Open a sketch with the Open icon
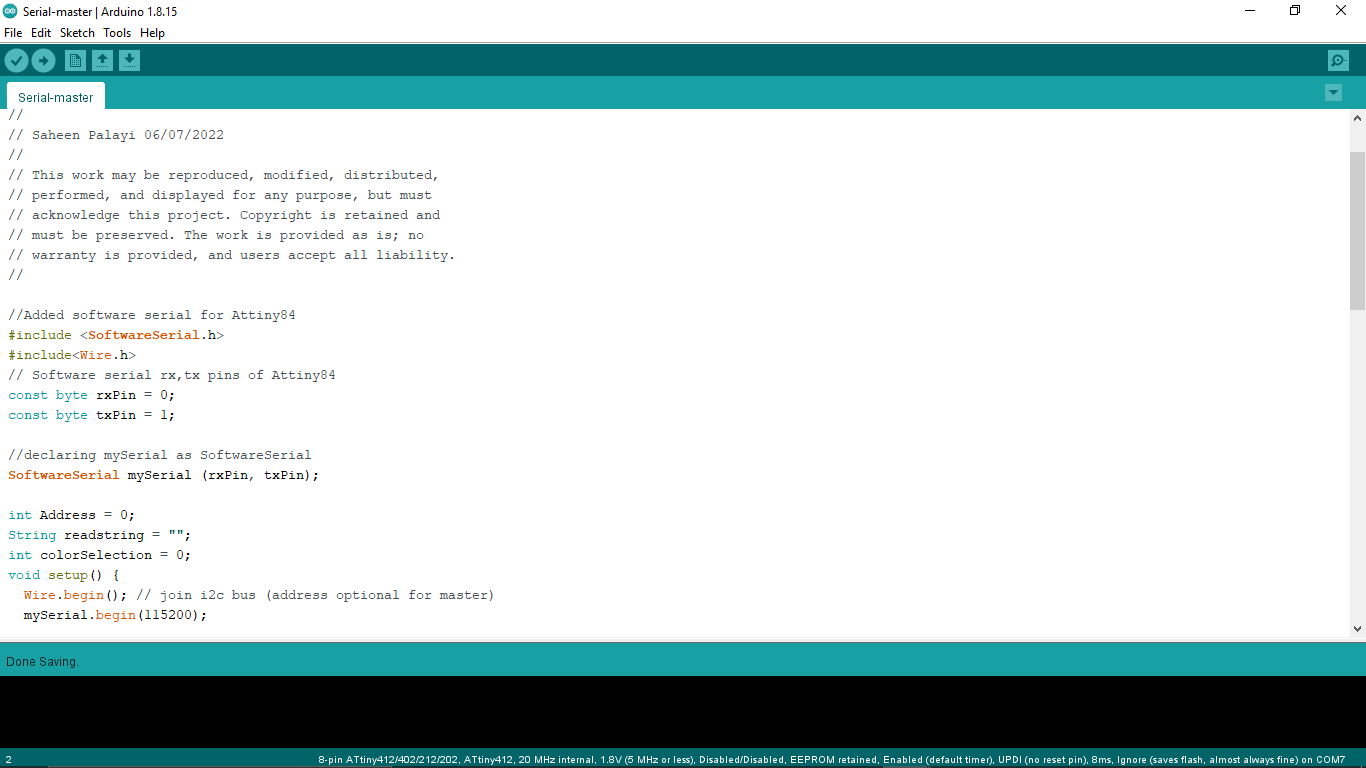The height and width of the screenshot is (768, 1366). 102,61
